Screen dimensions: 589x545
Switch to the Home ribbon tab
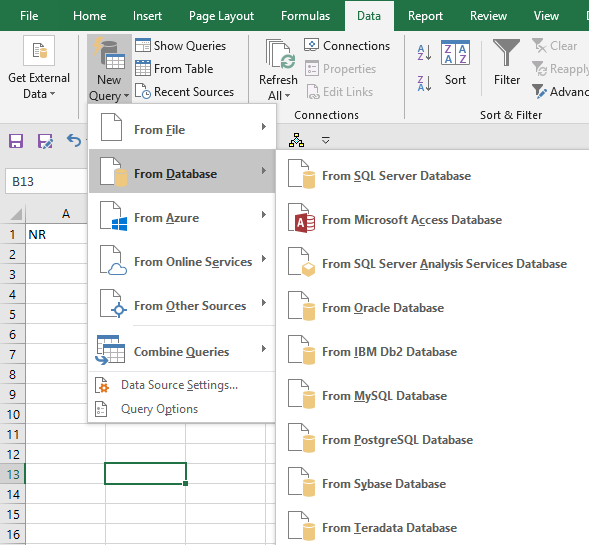[89, 16]
